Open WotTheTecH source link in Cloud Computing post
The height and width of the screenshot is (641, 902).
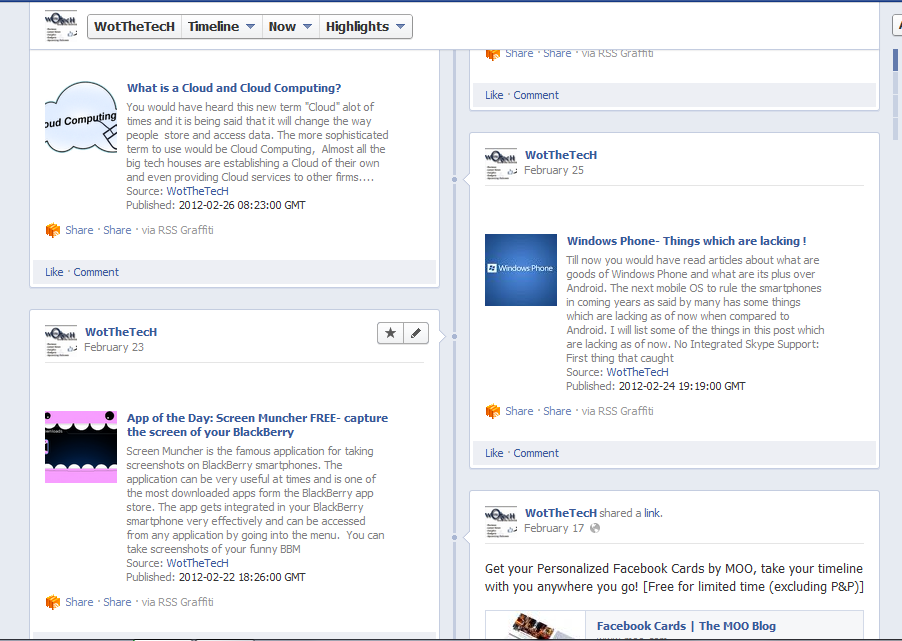[197, 191]
